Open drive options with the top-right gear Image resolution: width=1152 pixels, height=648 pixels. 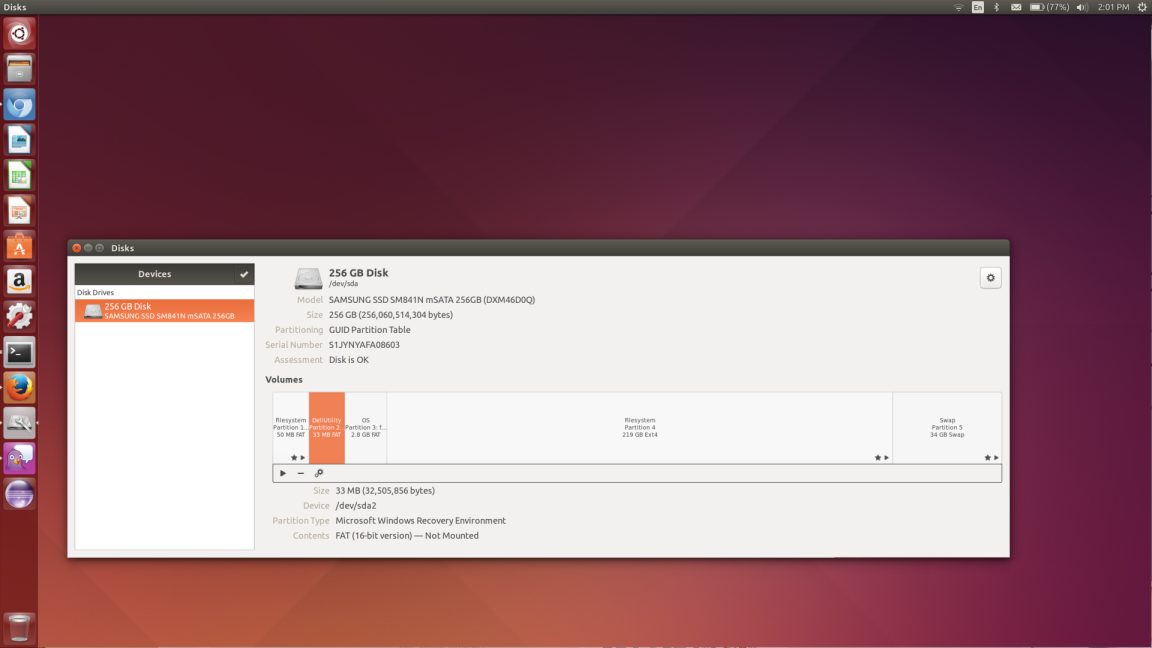coord(990,277)
